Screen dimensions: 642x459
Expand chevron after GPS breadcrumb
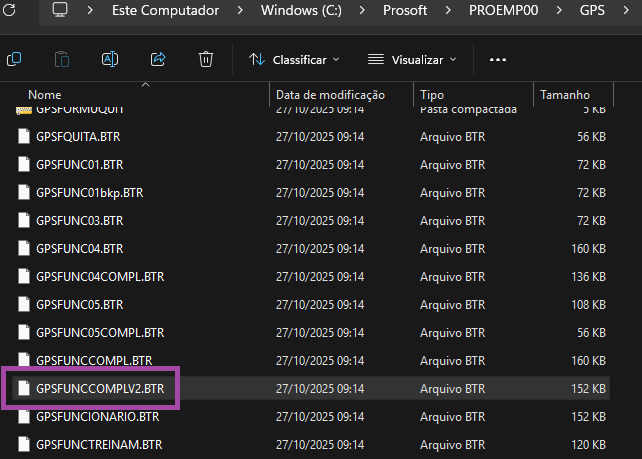tap(626, 10)
